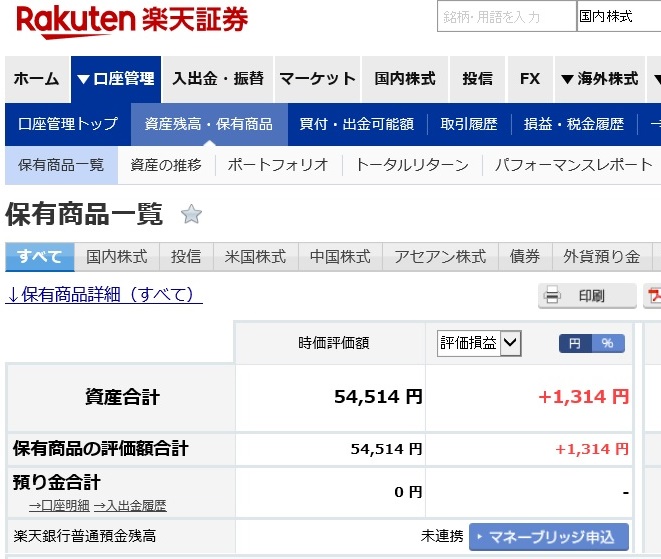The height and width of the screenshot is (559, 661).
Task: Open ポートフォリオ subtab
Action: coord(278,165)
